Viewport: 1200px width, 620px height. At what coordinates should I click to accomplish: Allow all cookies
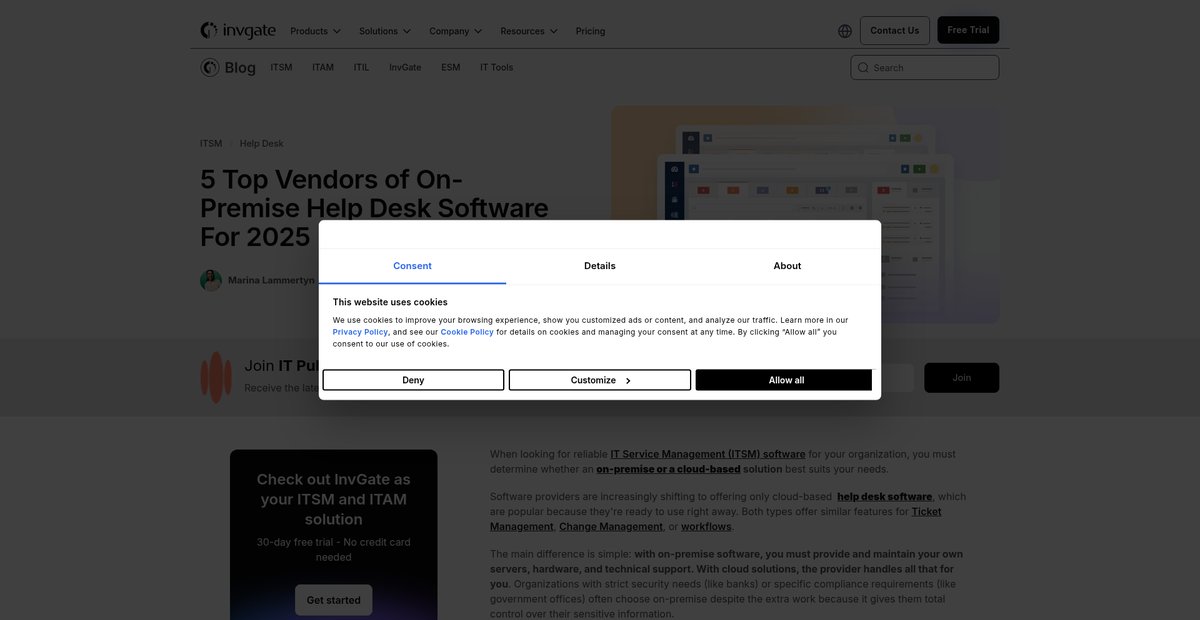(786, 380)
